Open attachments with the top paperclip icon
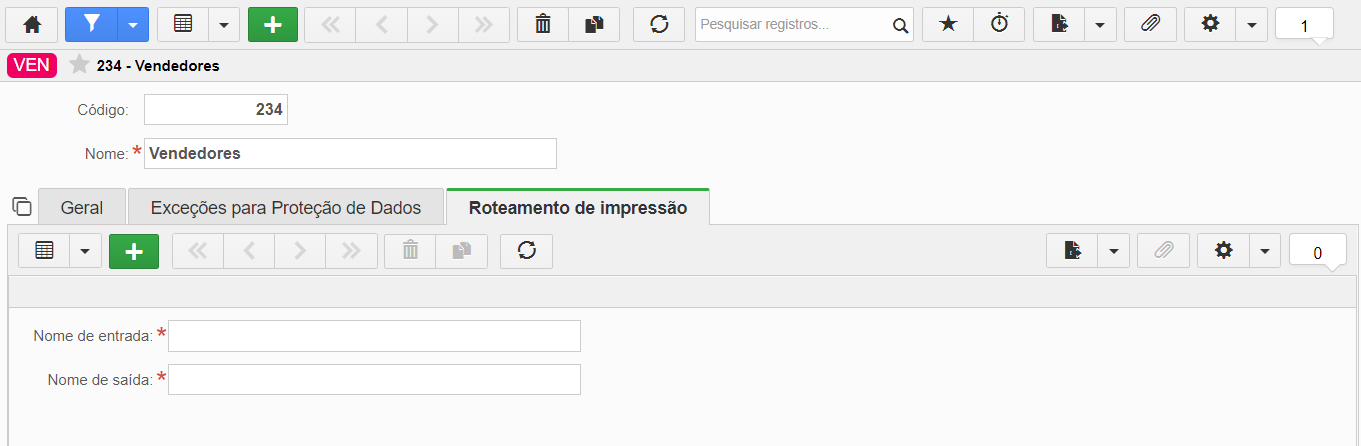This screenshot has height=446, width=1361. 1150,25
